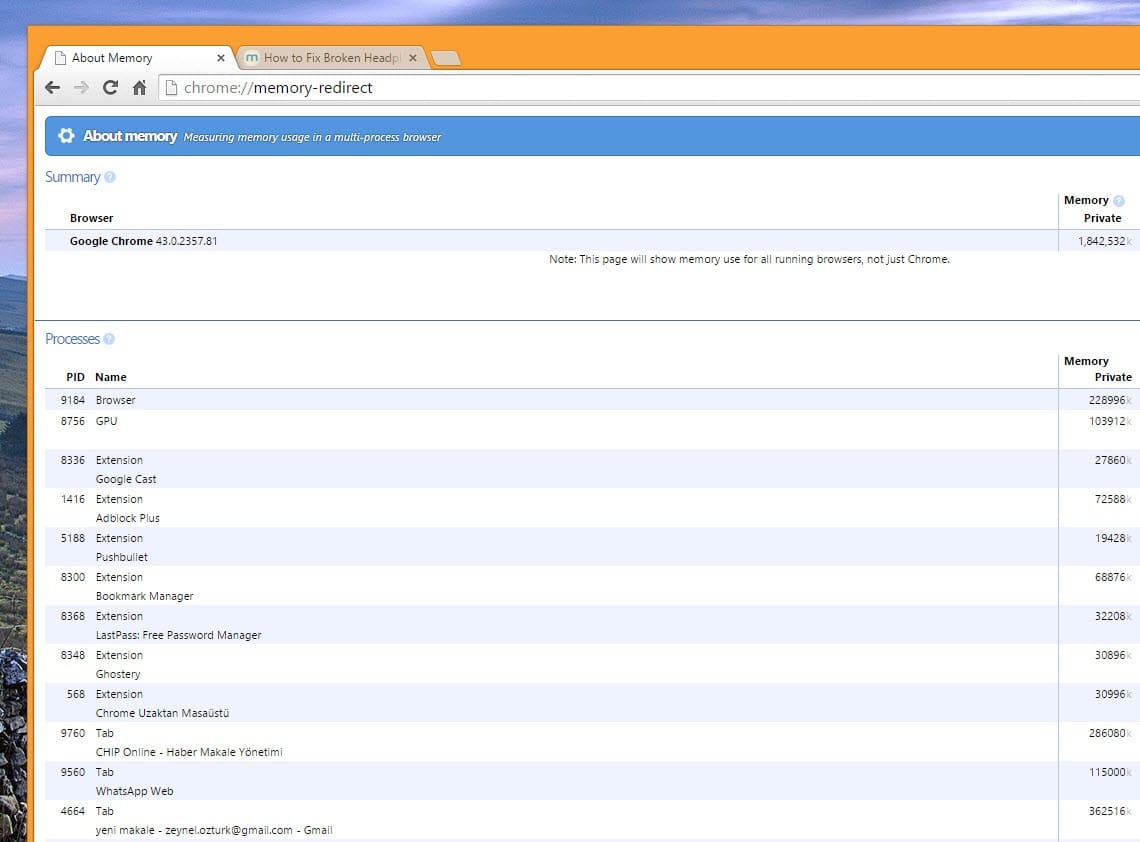Open the Home page button

140,88
